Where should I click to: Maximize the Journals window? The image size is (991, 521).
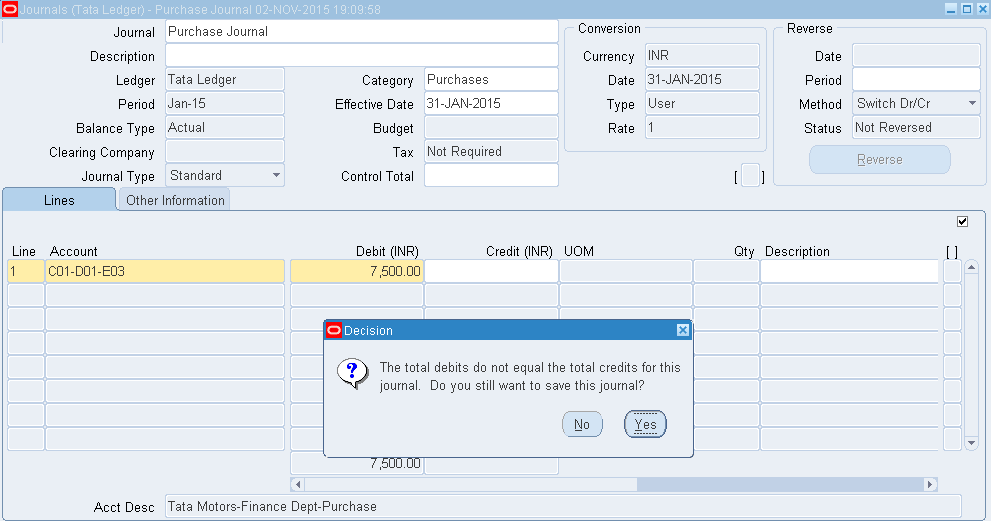(x=966, y=9)
